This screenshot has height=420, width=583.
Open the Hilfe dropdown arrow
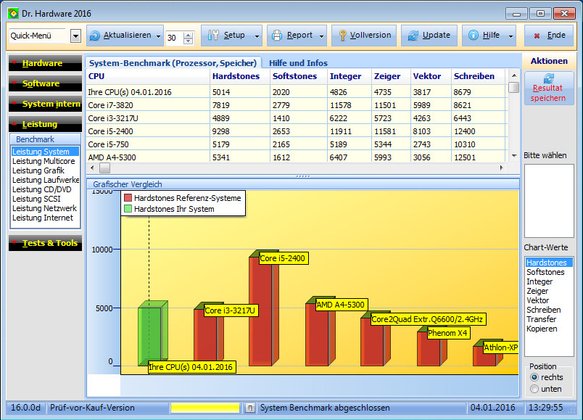click(x=511, y=36)
